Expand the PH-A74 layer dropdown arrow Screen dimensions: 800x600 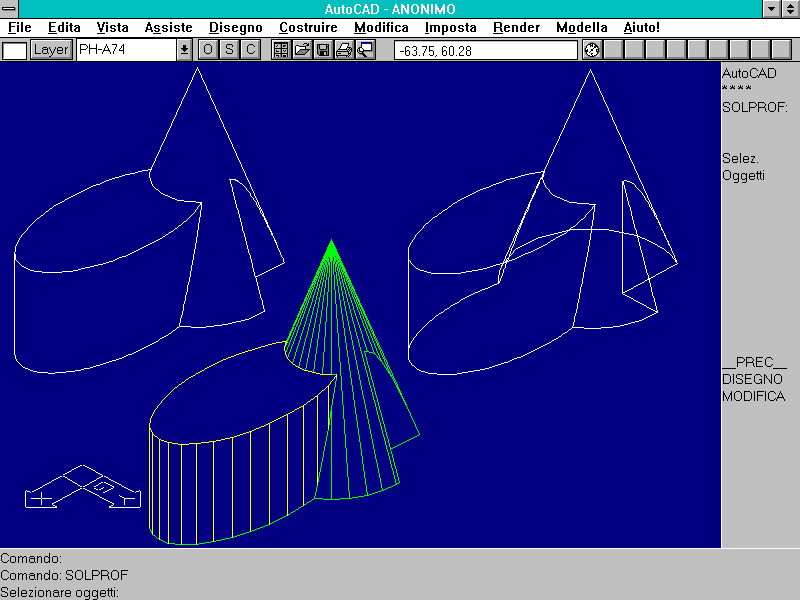click(x=184, y=49)
